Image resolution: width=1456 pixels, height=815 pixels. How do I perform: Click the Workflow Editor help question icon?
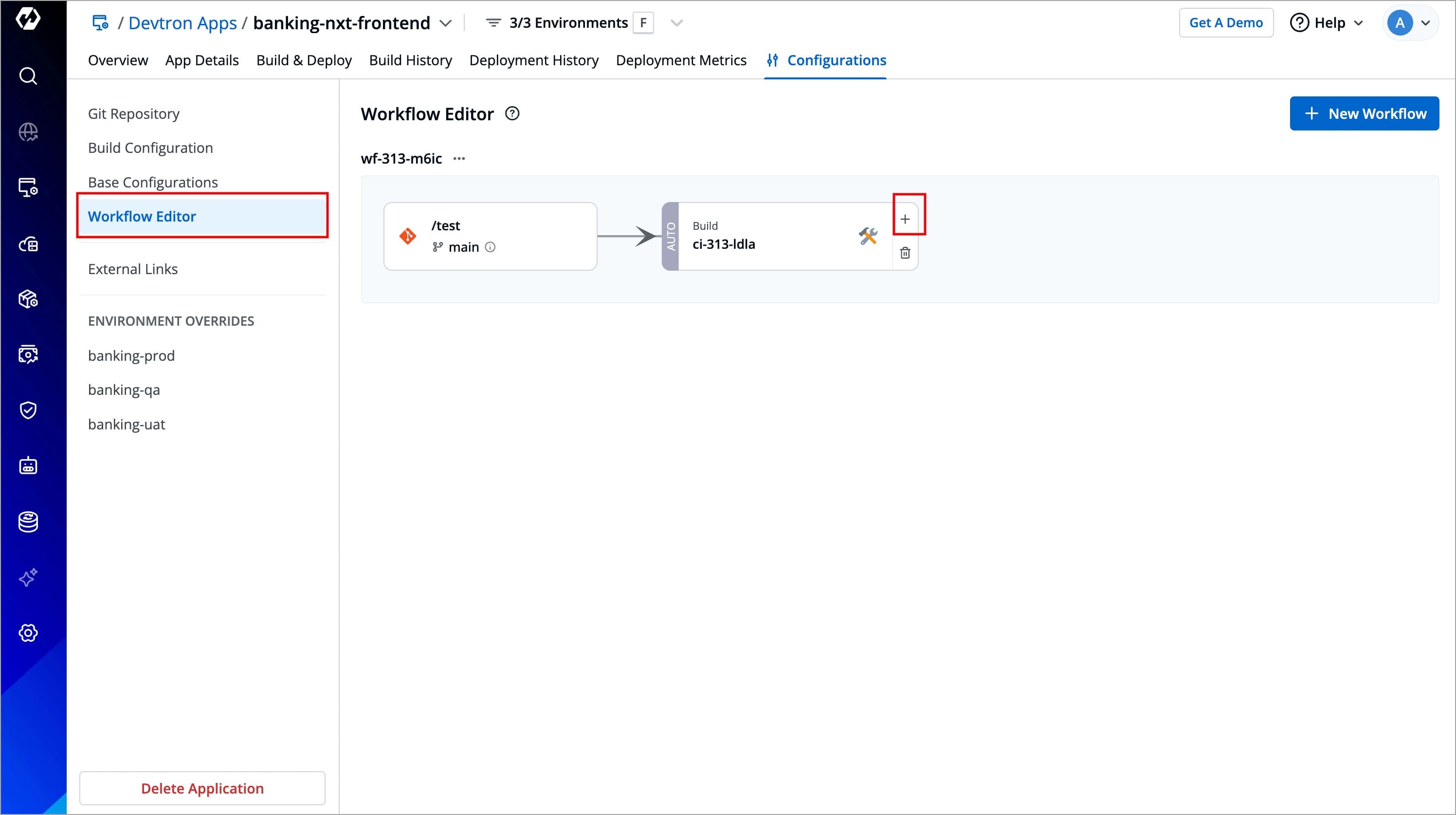(512, 114)
